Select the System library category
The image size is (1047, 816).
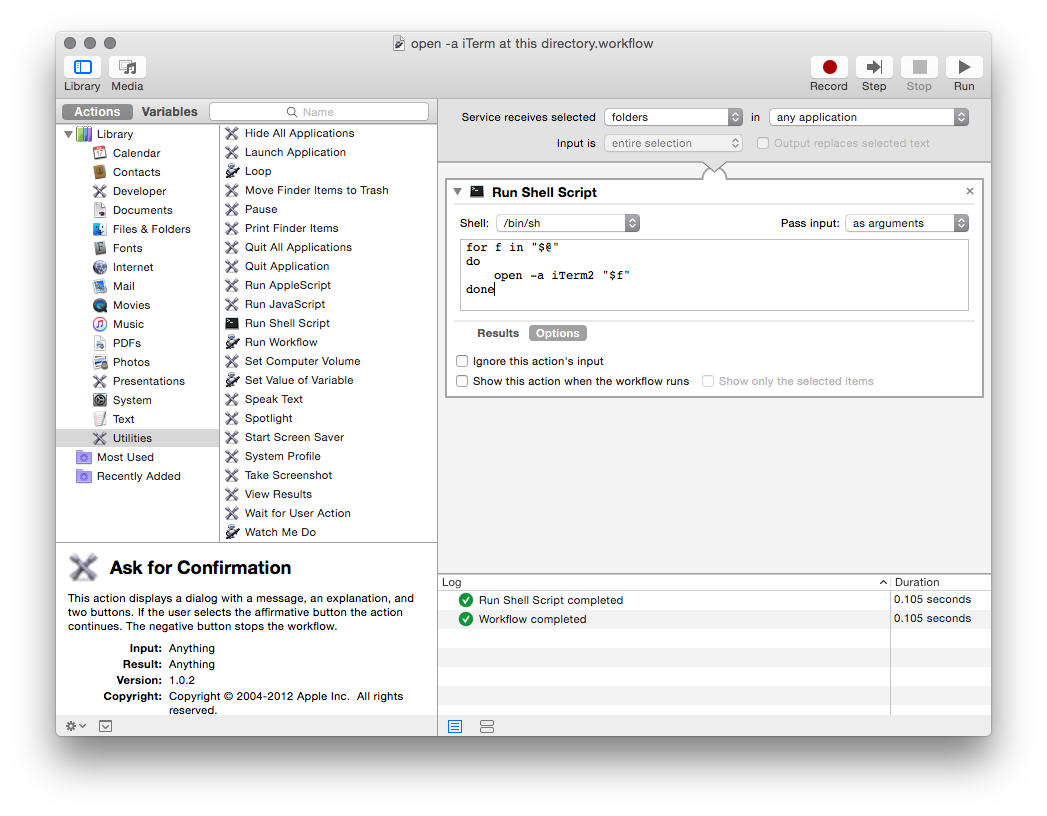pos(132,400)
